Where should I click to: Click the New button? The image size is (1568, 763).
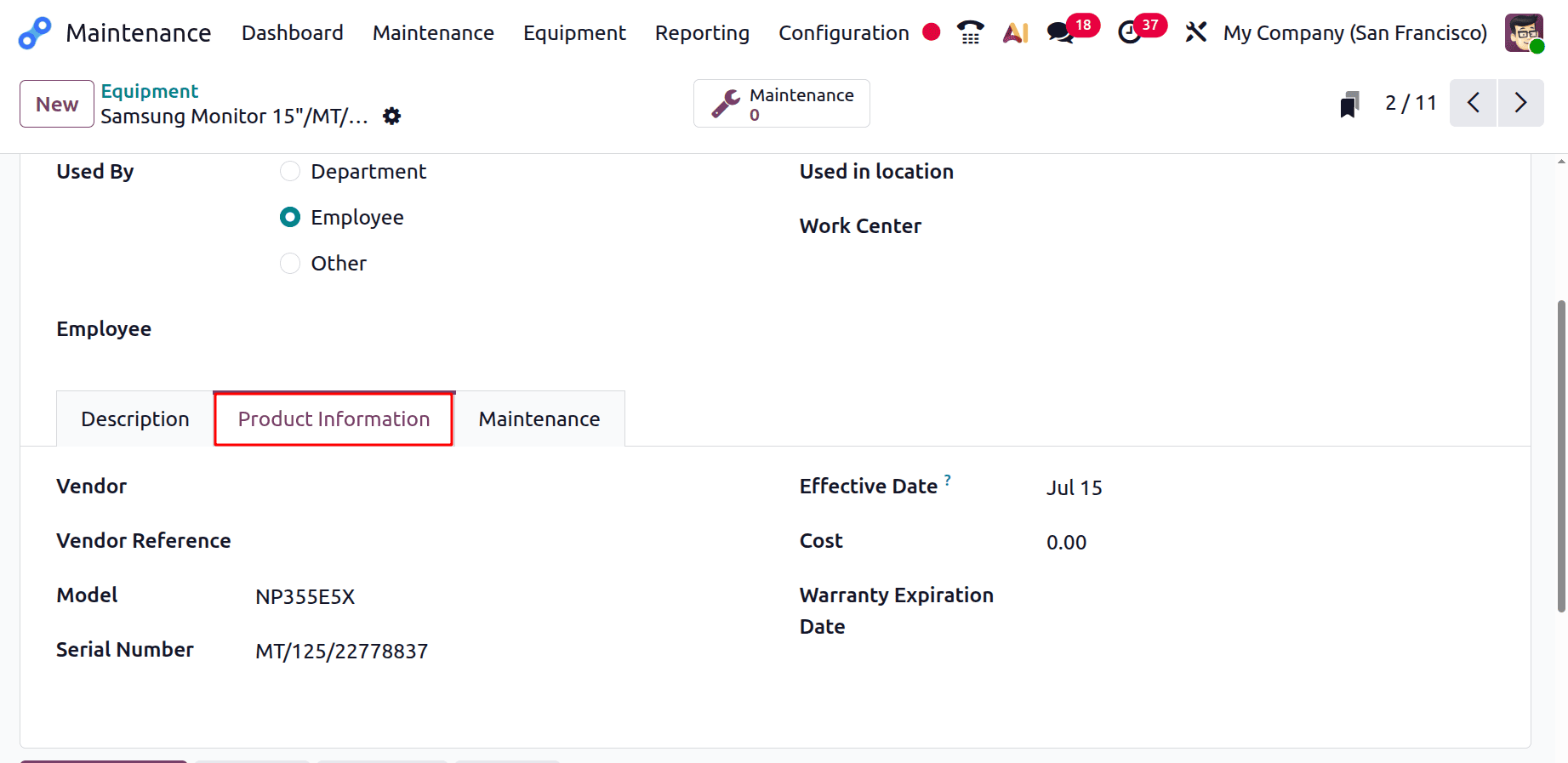(x=57, y=104)
